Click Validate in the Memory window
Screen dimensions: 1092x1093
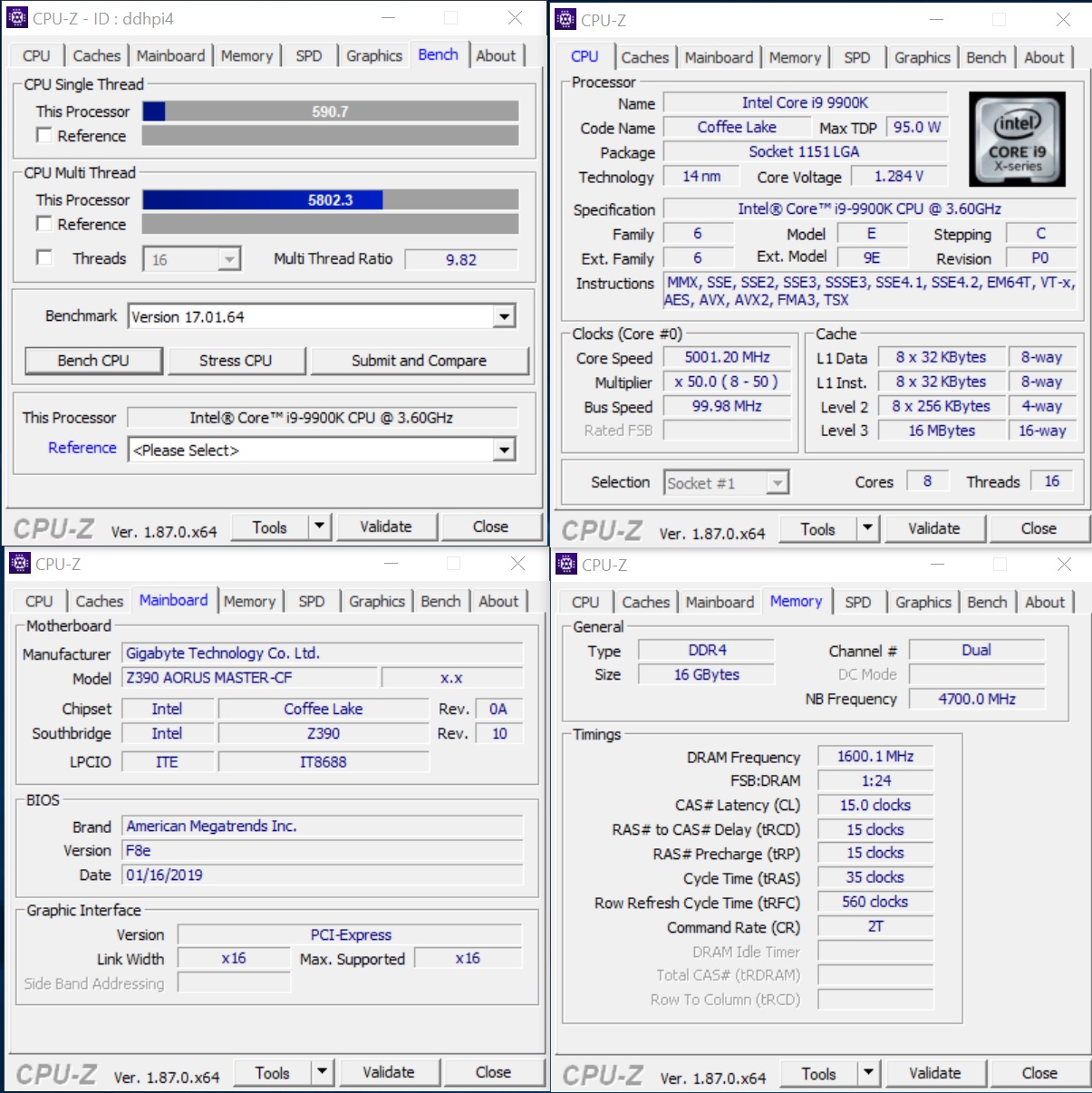(x=934, y=1073)
